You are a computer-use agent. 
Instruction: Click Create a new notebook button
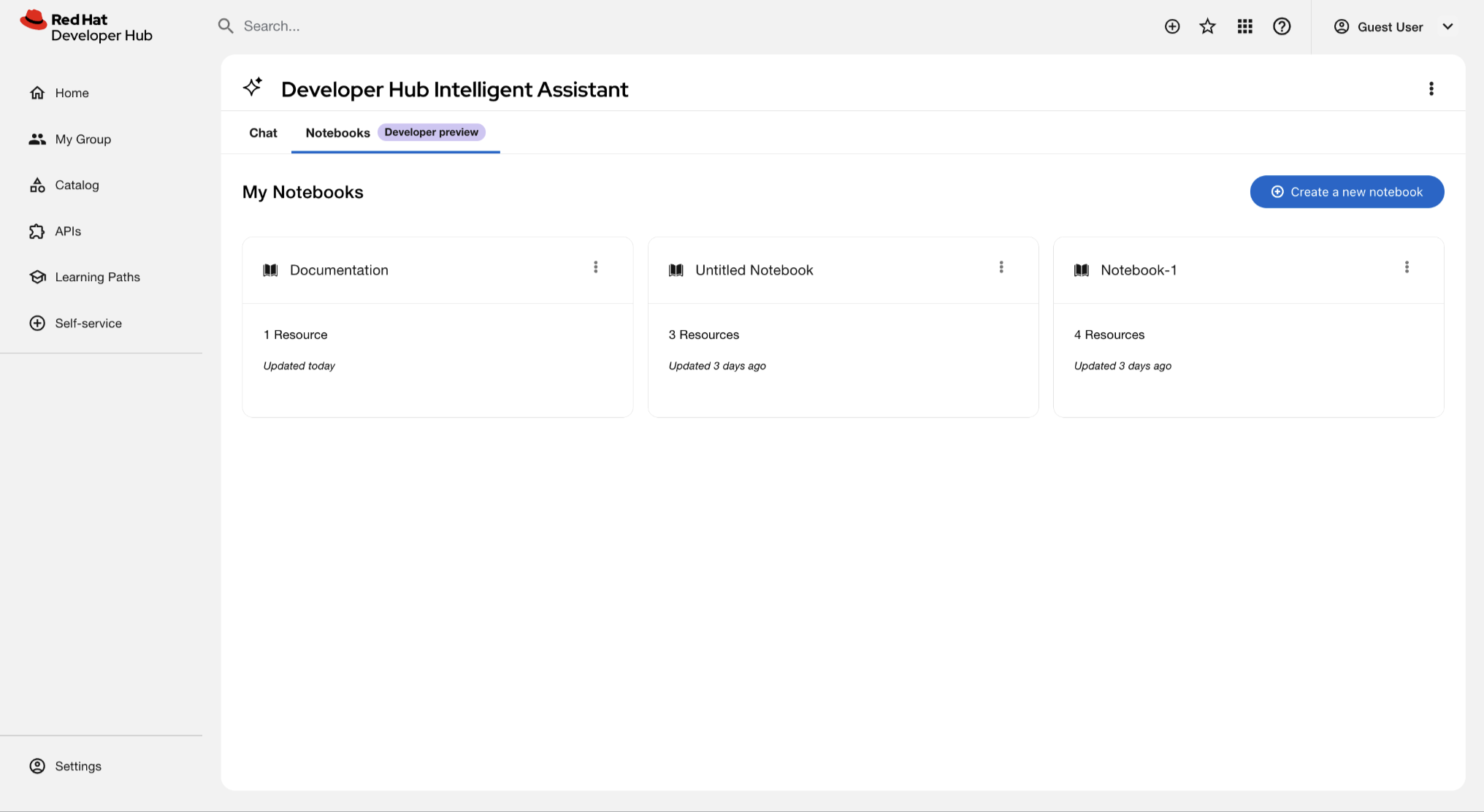[1347, 191]
